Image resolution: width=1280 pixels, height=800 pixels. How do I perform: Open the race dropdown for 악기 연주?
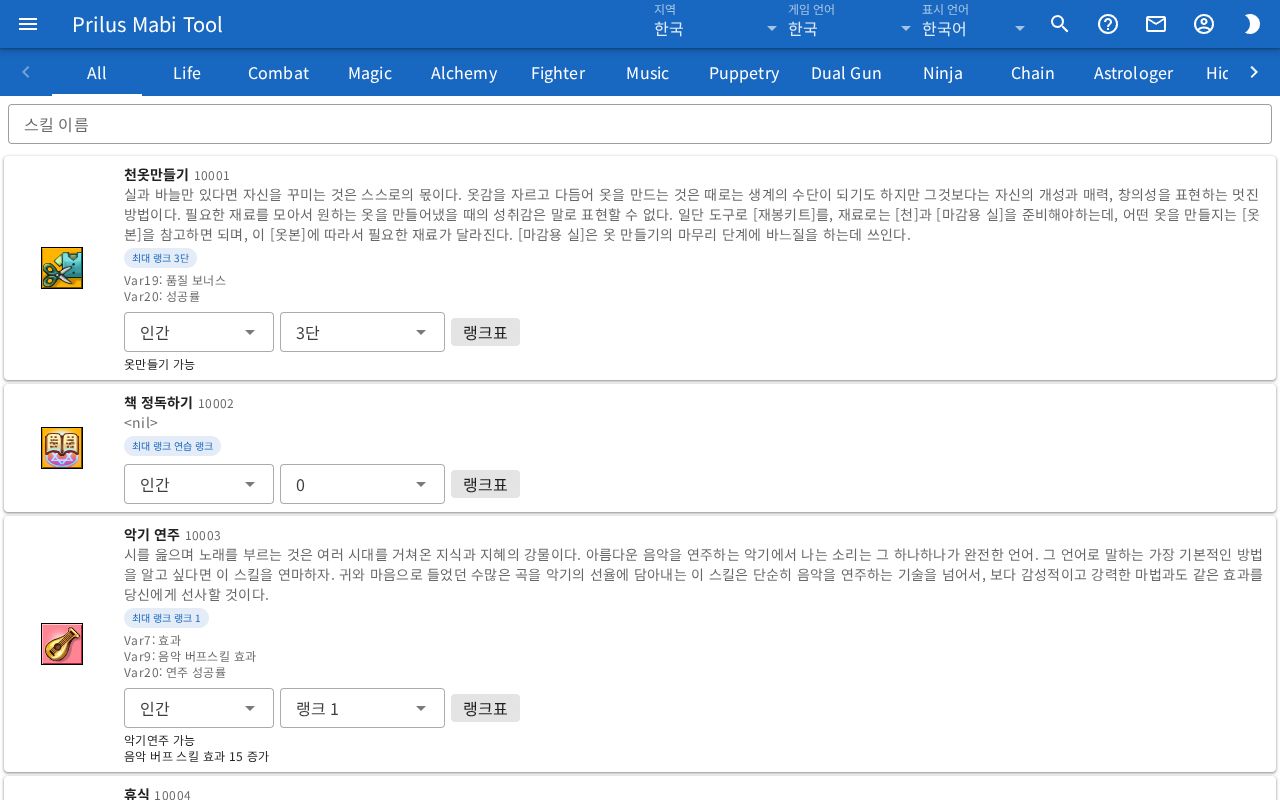tap(199, 708)
